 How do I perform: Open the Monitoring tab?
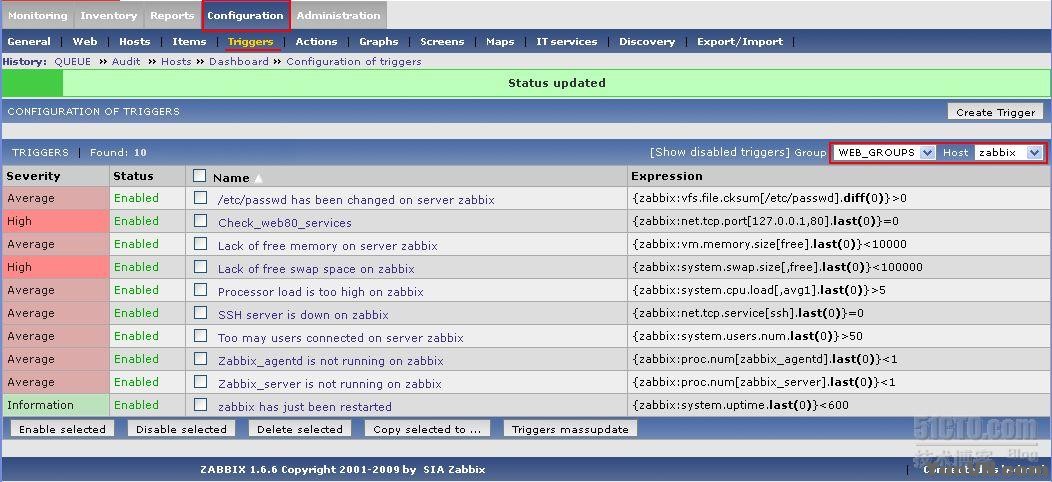pyautogui.click(x=38, y=15)
